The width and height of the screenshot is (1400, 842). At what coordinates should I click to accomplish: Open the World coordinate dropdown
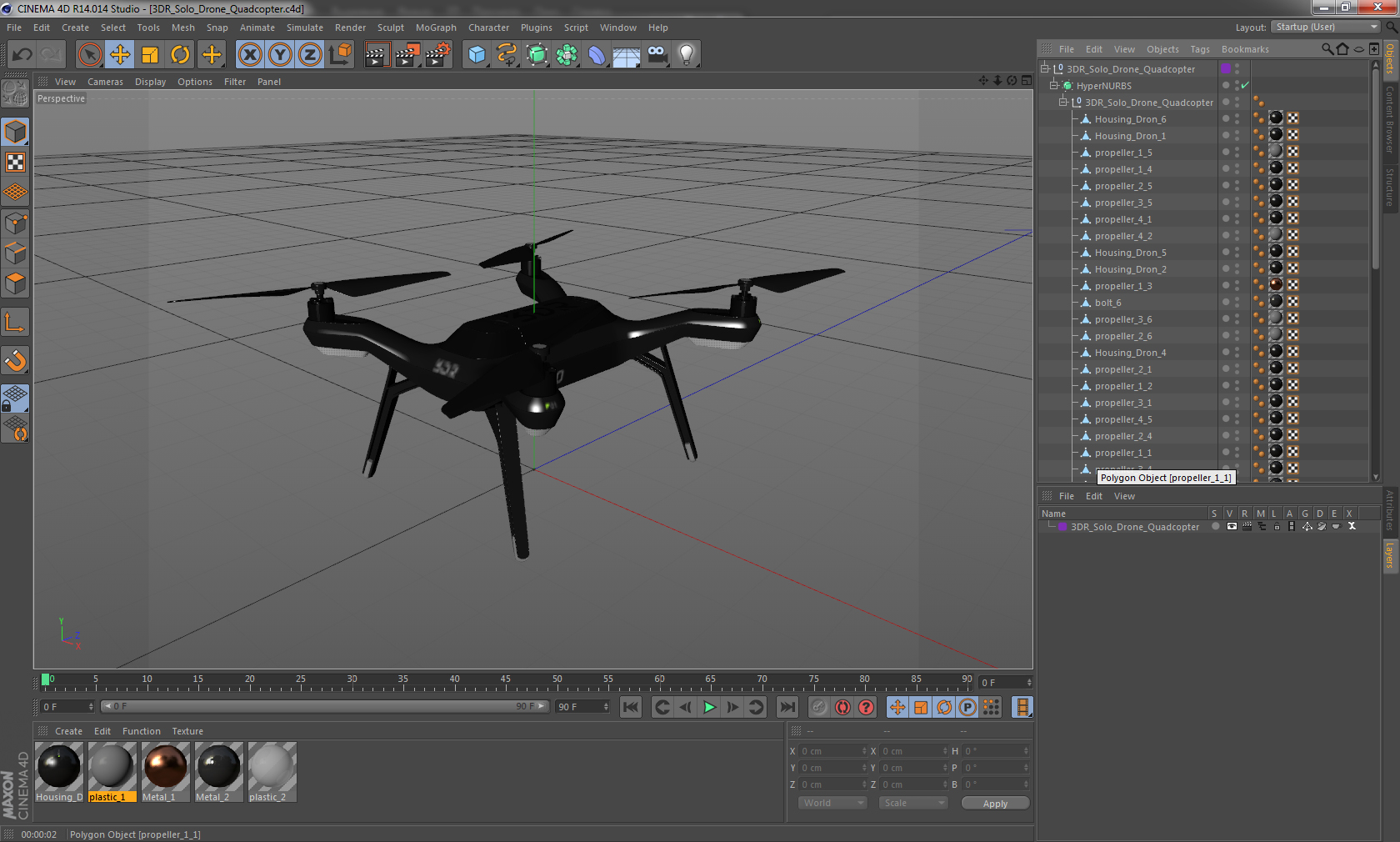click(x=832, y=803)
